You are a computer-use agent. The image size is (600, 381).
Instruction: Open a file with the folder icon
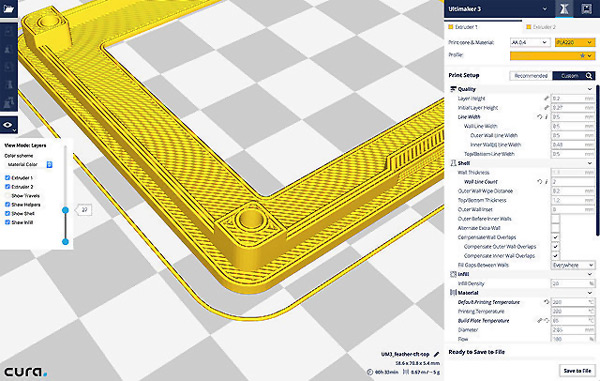[8, 8]
